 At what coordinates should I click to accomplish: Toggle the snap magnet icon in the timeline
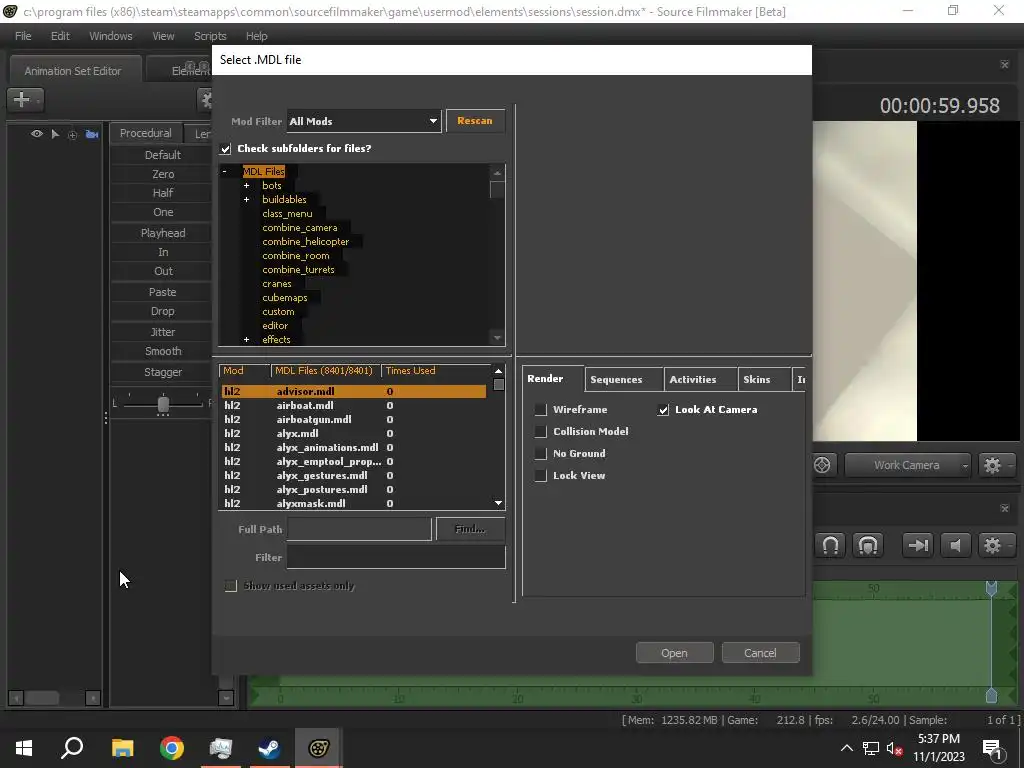(830, 545)
